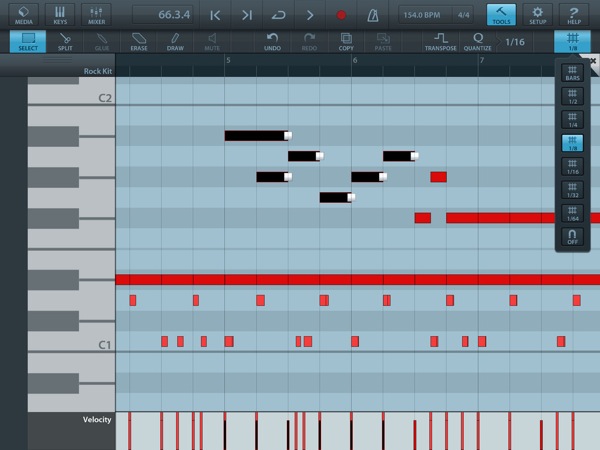600x450 pixels.
Task: Tap the C2 piano key
Action: tap(72, 95)
